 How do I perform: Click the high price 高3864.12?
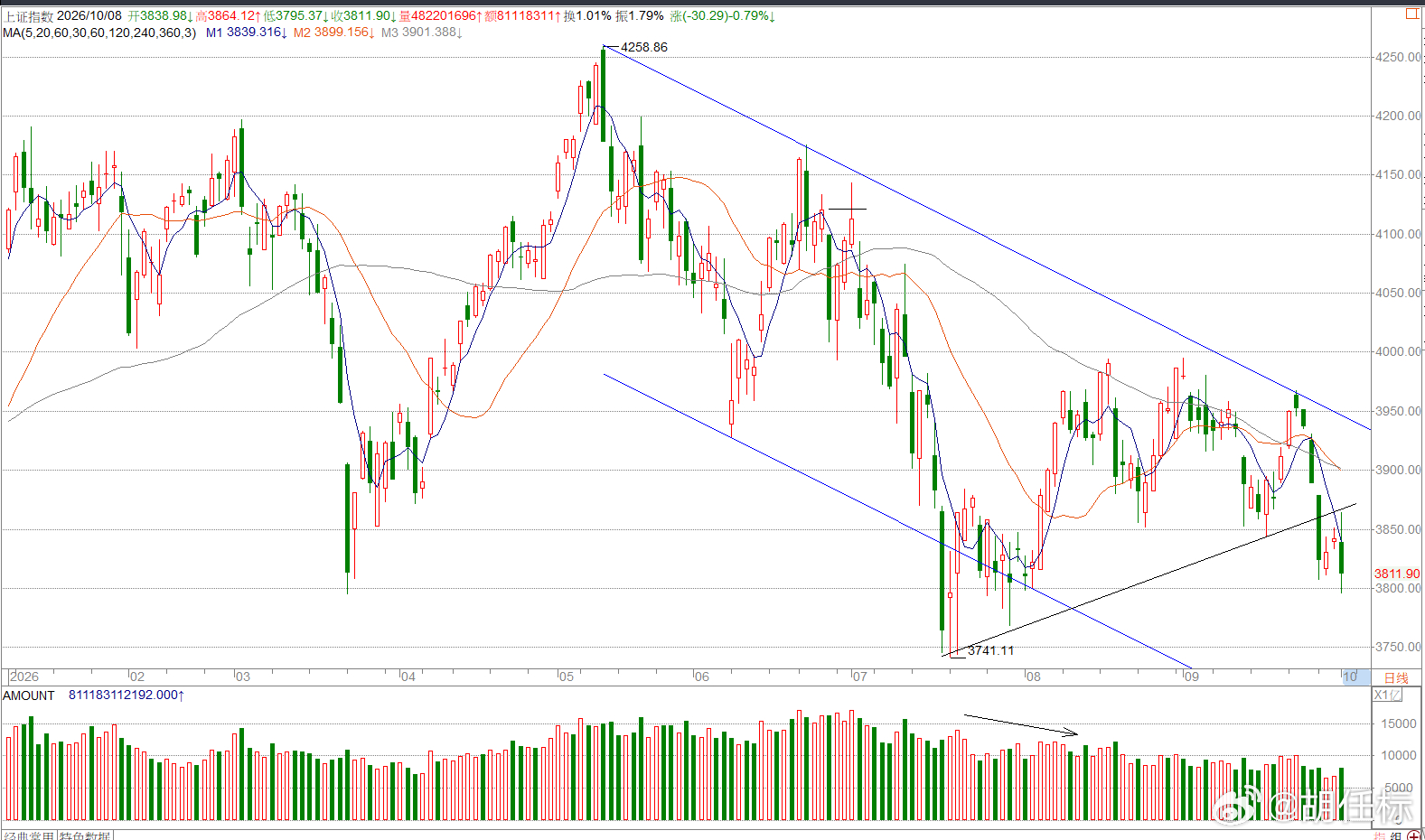[x=229, y=16]
